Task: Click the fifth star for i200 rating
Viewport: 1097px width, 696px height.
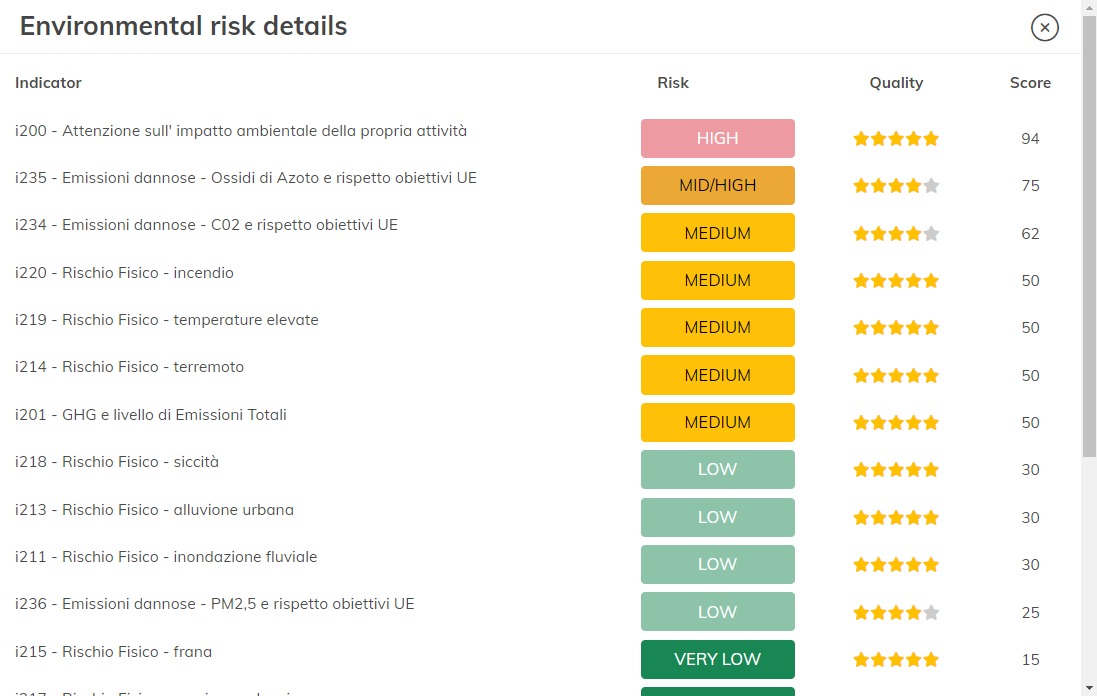Action: coord(932,139)
